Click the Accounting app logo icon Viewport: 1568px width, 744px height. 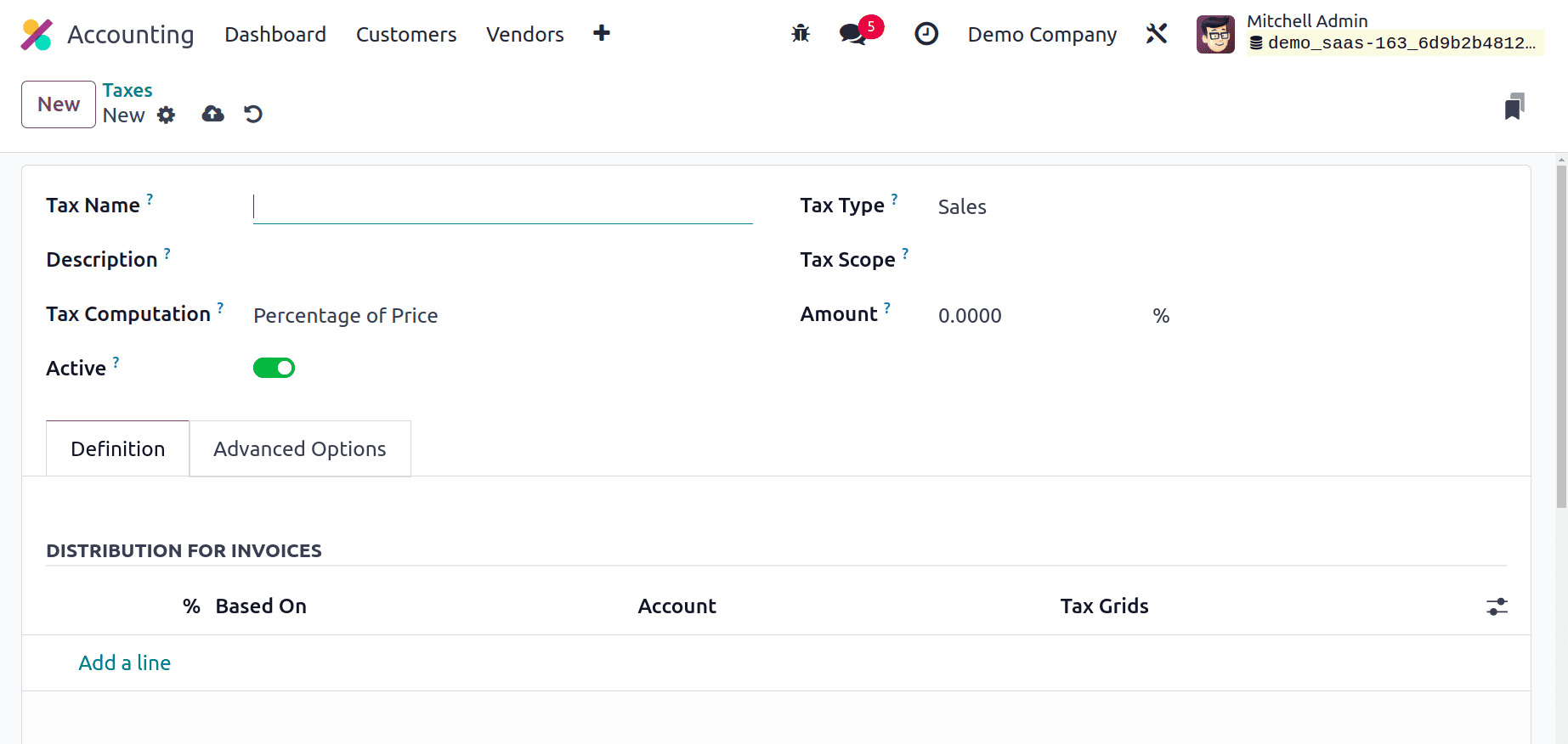37,35
